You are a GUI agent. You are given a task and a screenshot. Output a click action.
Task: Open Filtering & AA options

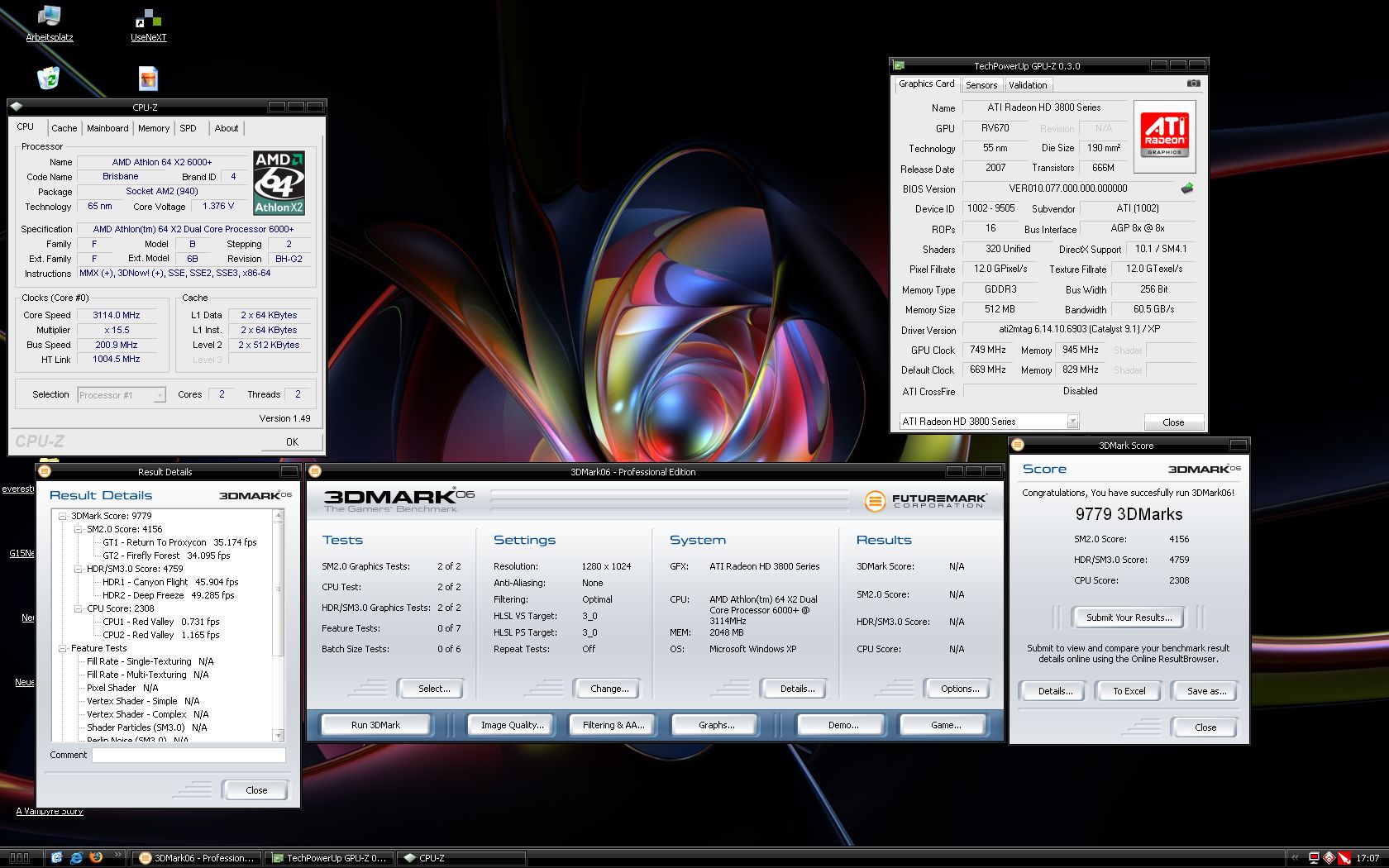613,725
